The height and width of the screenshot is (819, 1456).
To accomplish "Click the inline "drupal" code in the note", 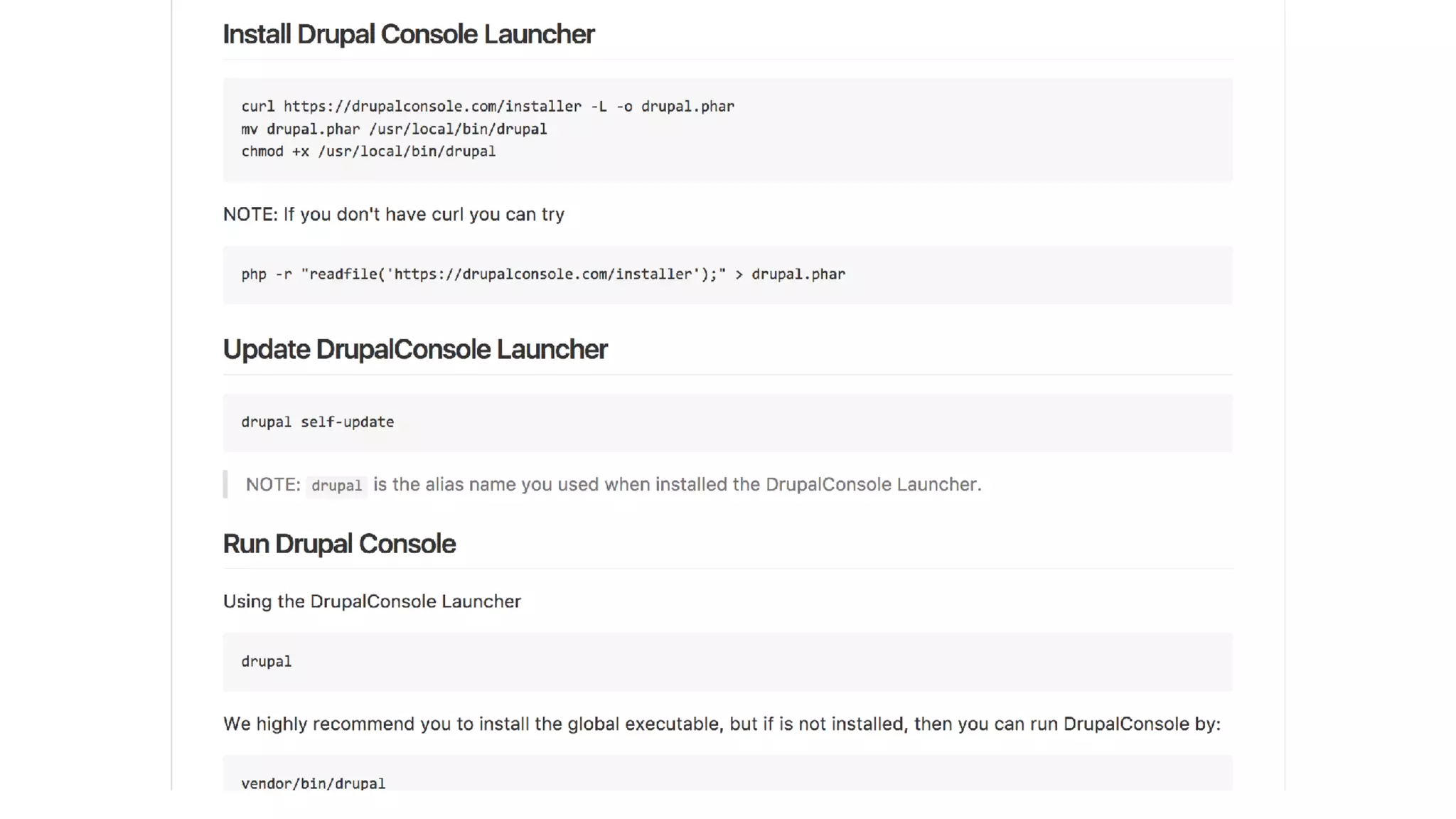I will coord(336,486).
